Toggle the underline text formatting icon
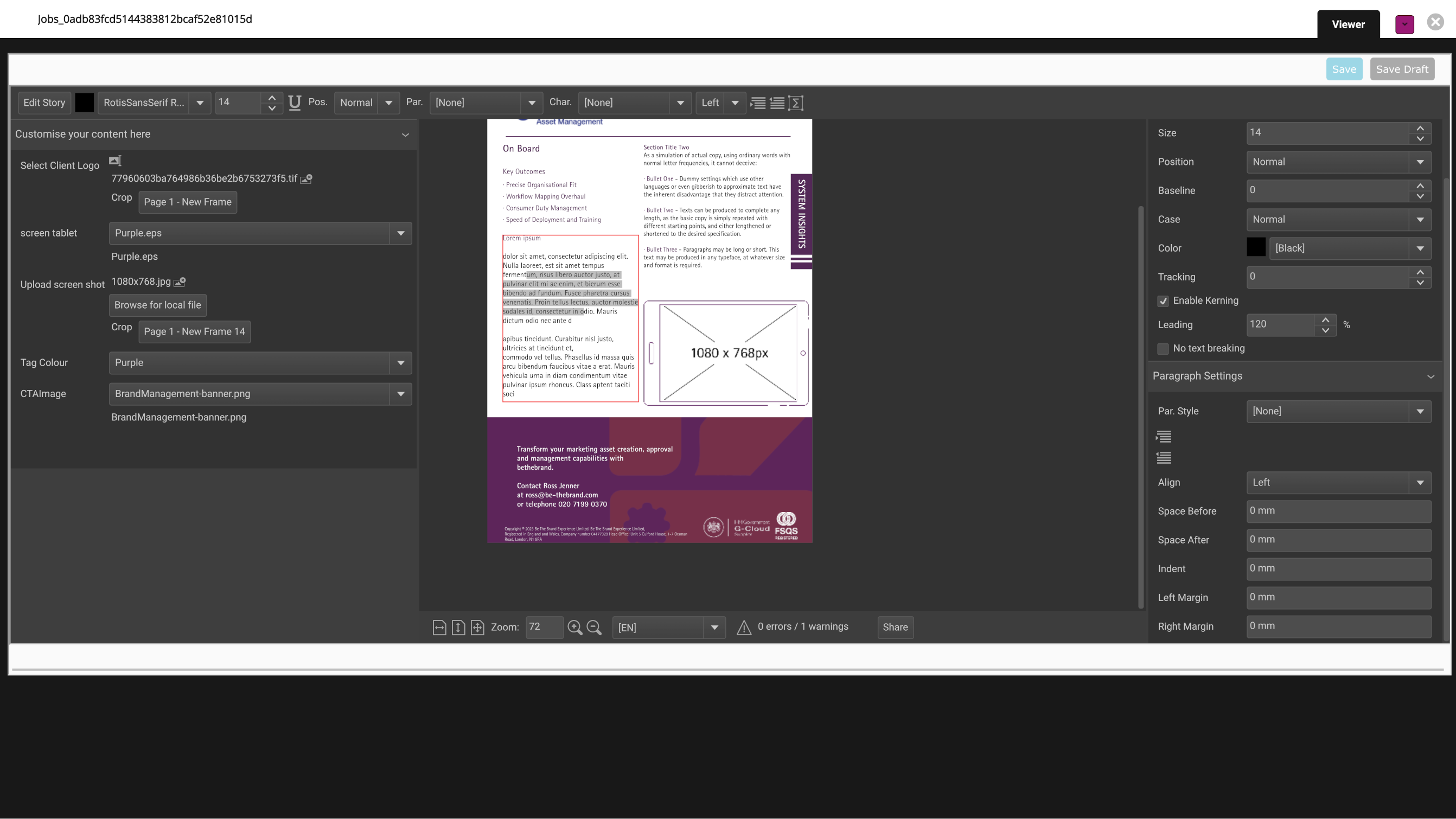1456x819 pixels. click(294, 102)
